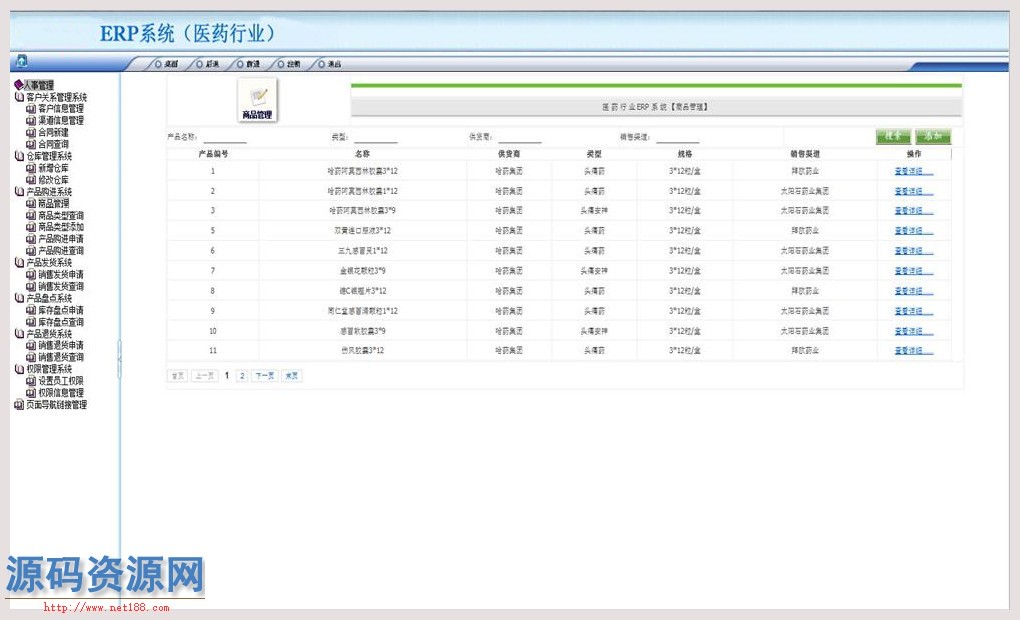Click the 桌面 item in the top bar

[167, 64]
